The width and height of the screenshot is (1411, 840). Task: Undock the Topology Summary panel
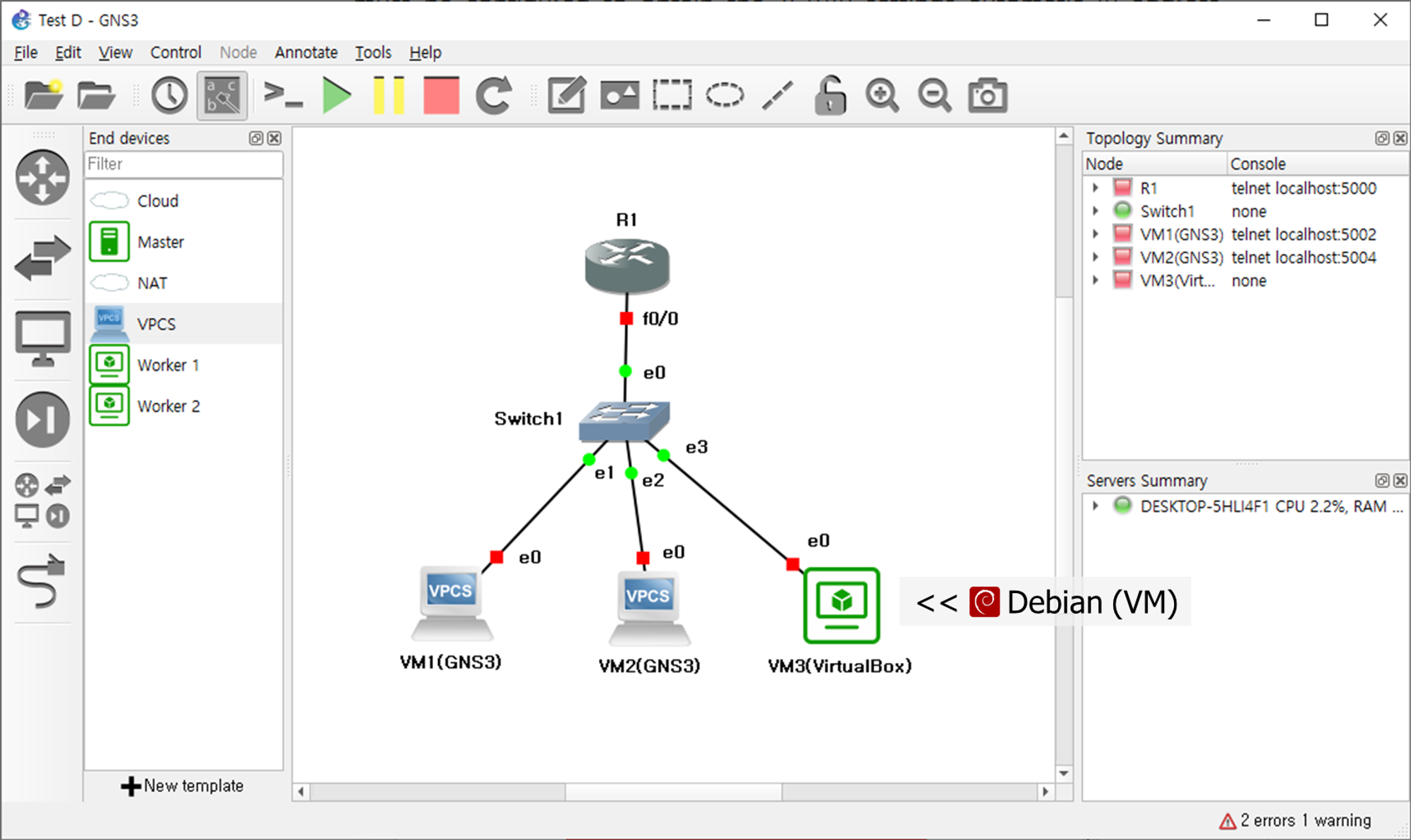pyautogui.click(x=1382, y=138)
